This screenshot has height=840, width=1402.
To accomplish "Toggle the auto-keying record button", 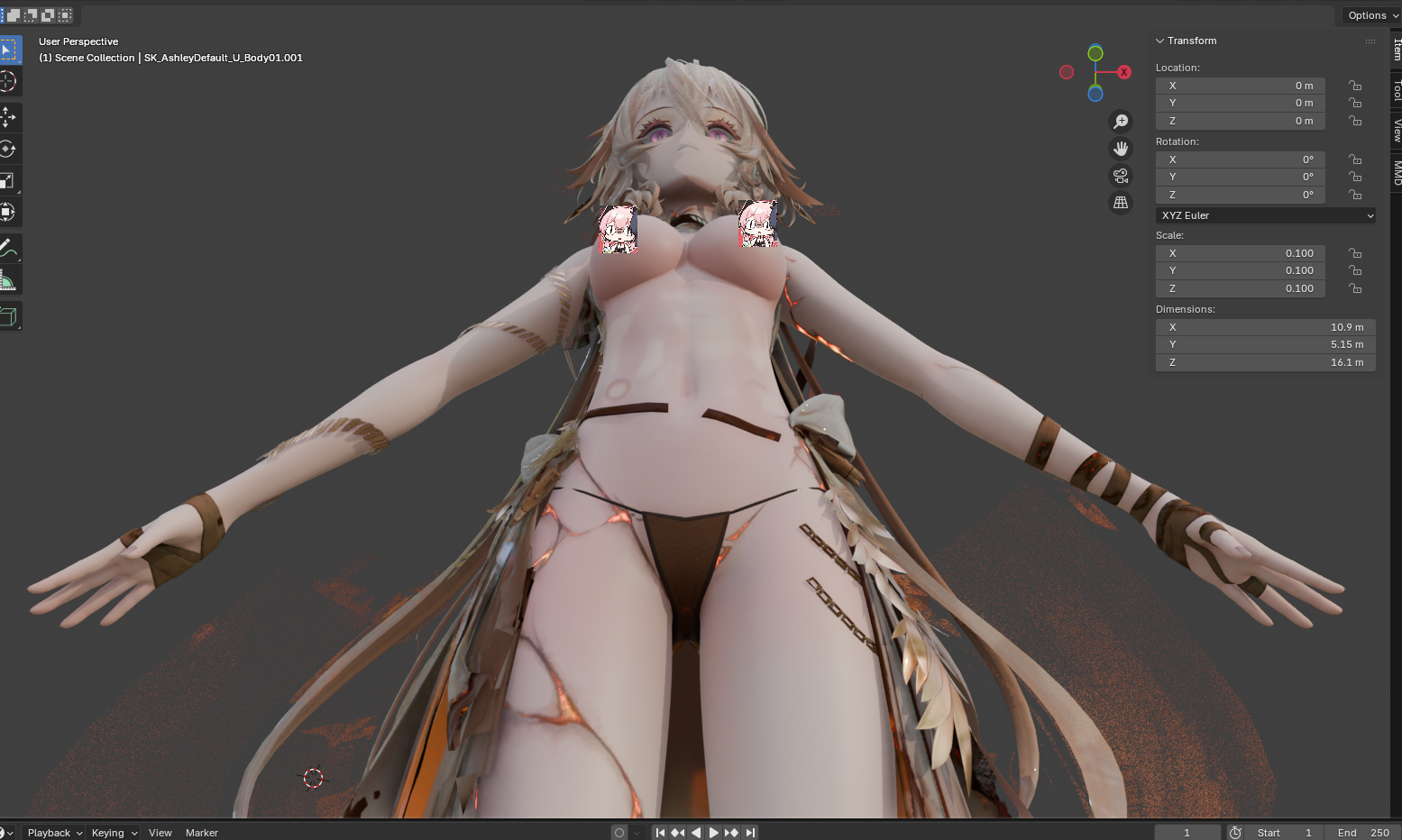I will (x=619, y=833).
